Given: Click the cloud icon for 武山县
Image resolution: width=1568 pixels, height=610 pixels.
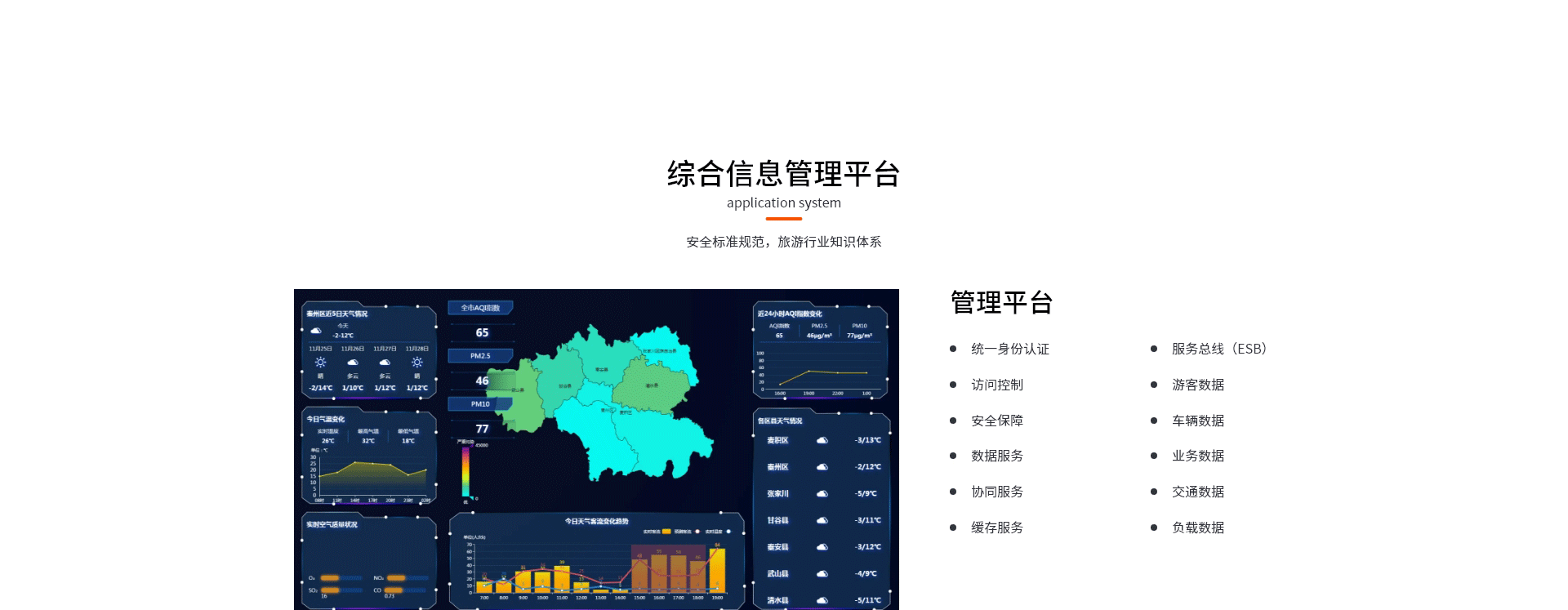Looking at the screenshot, I should coord(822,574).
